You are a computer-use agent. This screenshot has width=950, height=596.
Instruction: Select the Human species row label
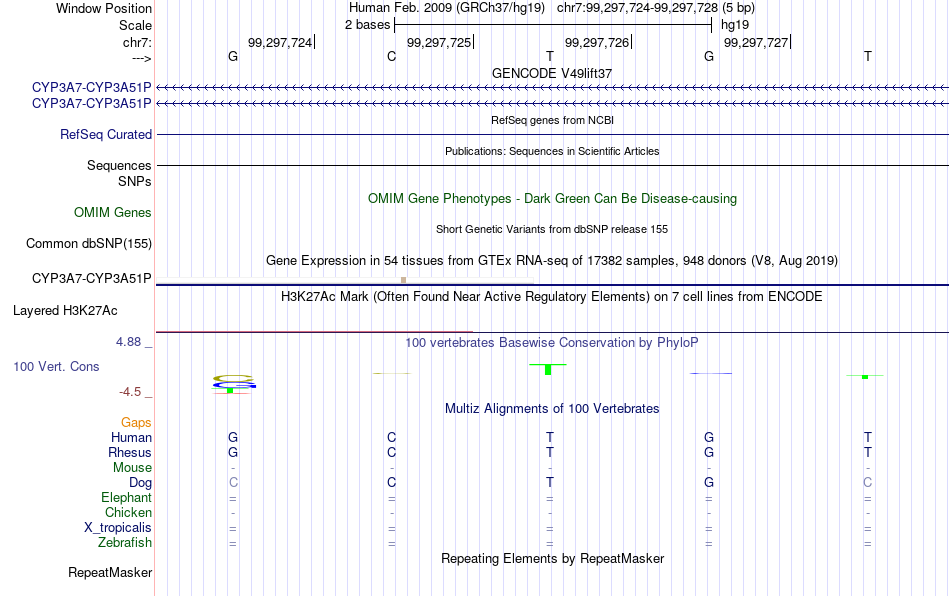coord(131,437)
